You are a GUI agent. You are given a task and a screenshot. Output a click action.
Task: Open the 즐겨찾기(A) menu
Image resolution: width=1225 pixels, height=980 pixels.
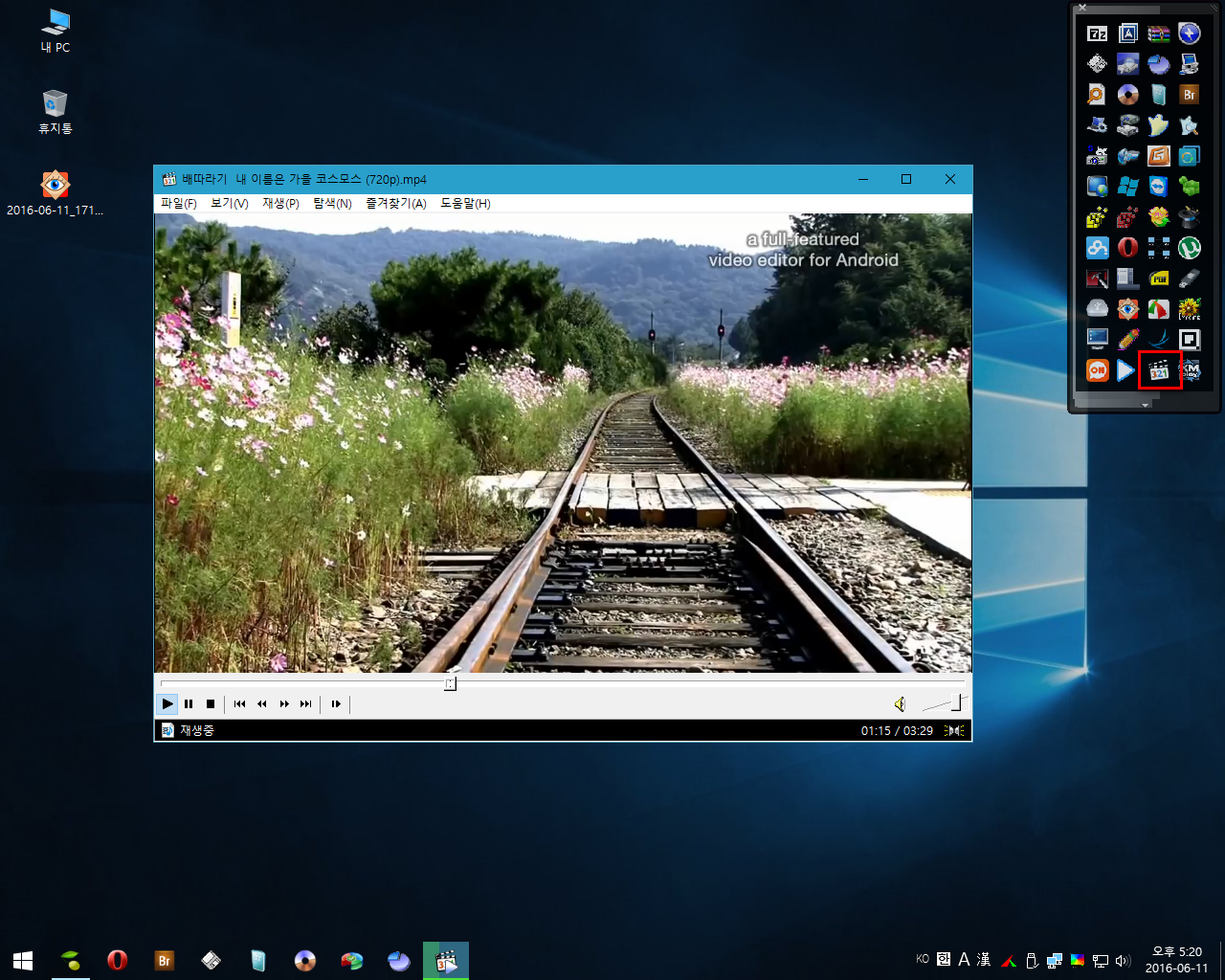[396, 204]
